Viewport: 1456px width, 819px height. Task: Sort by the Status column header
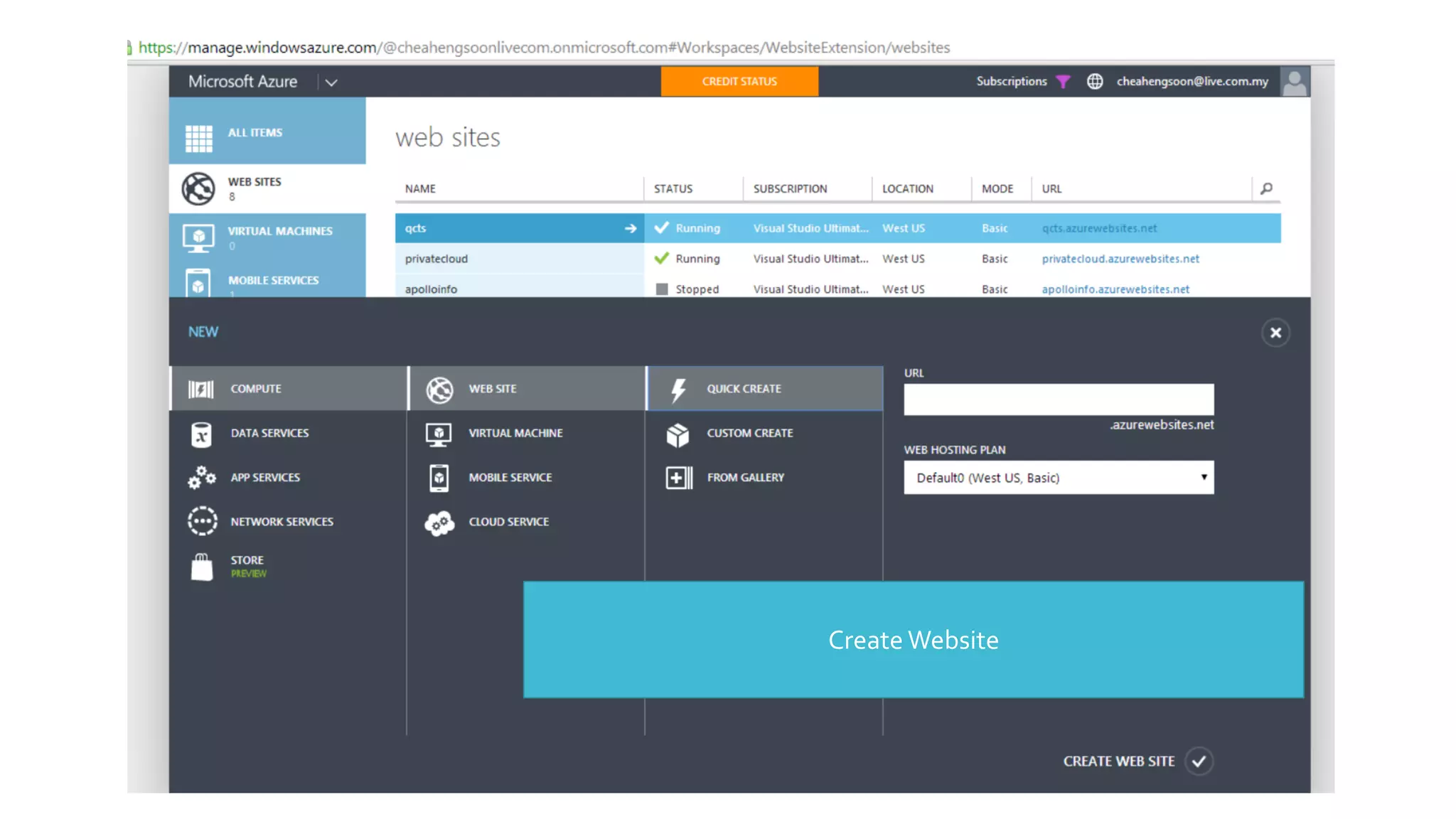coord(673,188)
